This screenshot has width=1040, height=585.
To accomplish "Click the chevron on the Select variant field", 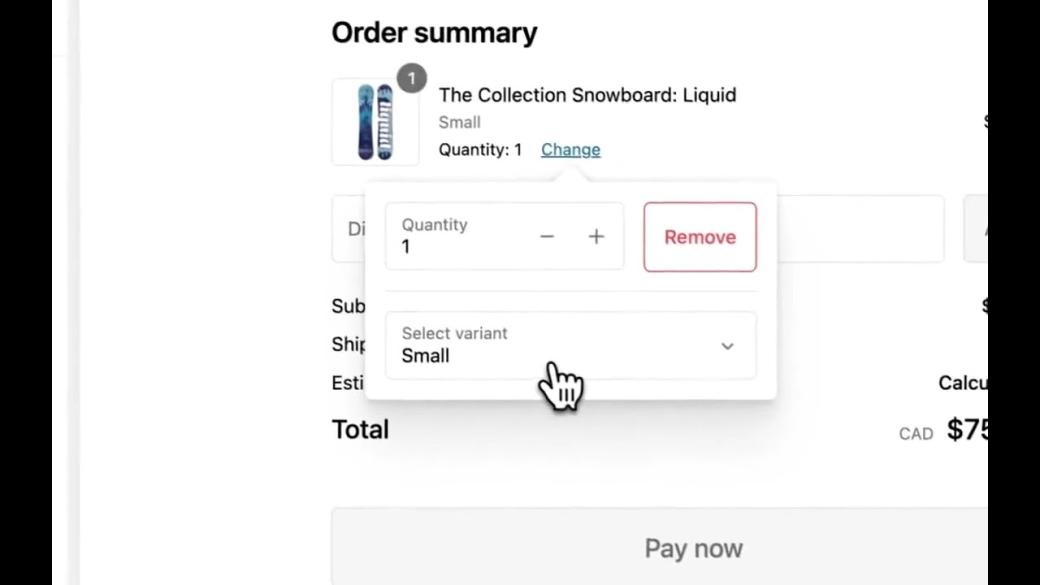I will point(727,346).
